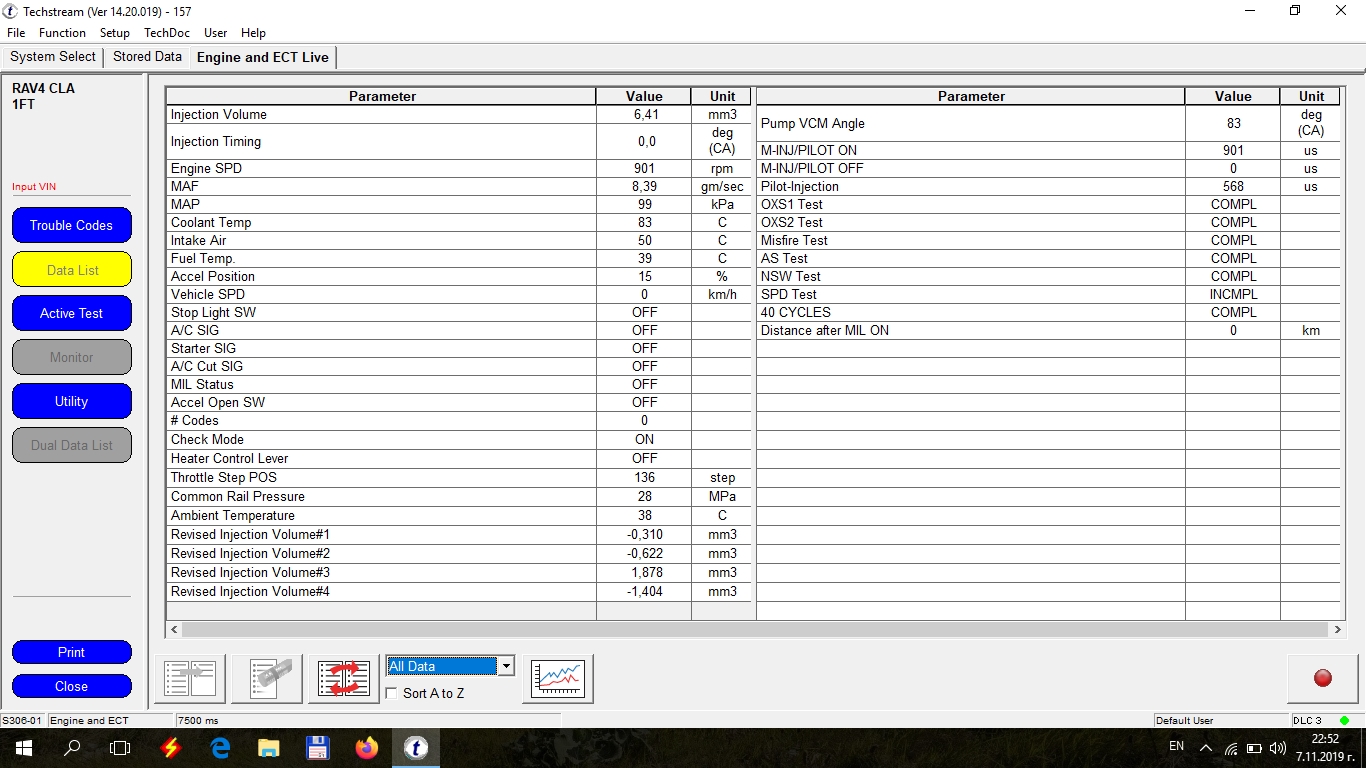Click the yellow Data List button
The height and width of the screenshot is (768, 1366).
pyautogui.click(x=72, y=269)
